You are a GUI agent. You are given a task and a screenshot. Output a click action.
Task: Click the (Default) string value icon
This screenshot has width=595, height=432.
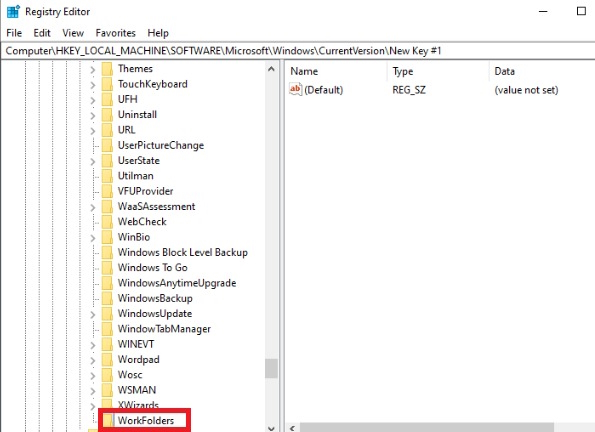point(295,90)
